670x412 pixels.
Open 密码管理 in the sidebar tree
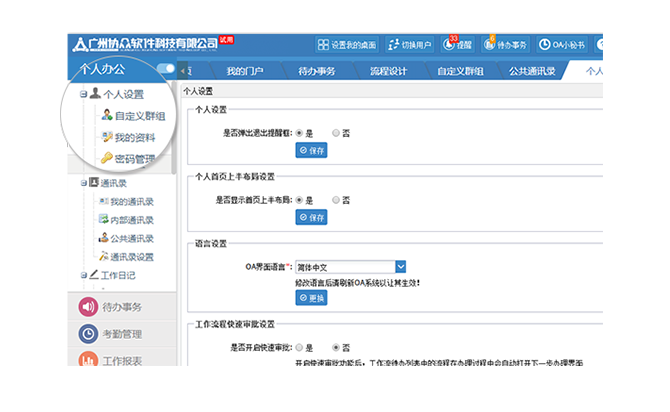(x=133, y=158)
